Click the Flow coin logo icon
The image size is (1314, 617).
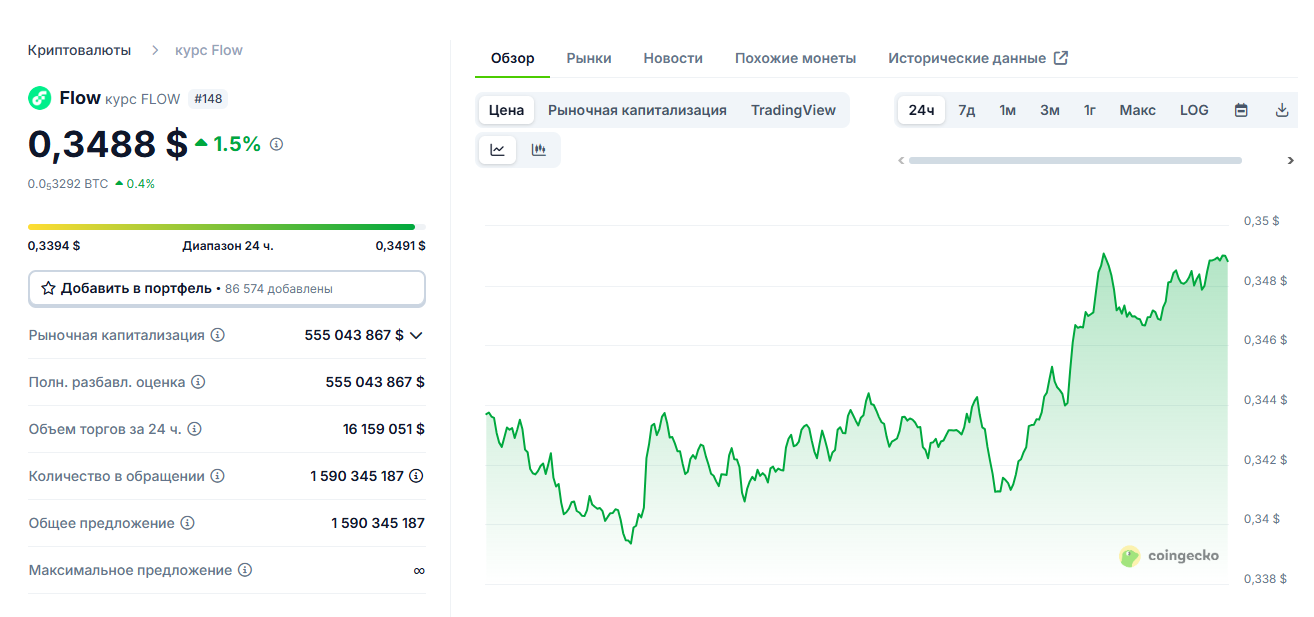click(x=40, y=98)
